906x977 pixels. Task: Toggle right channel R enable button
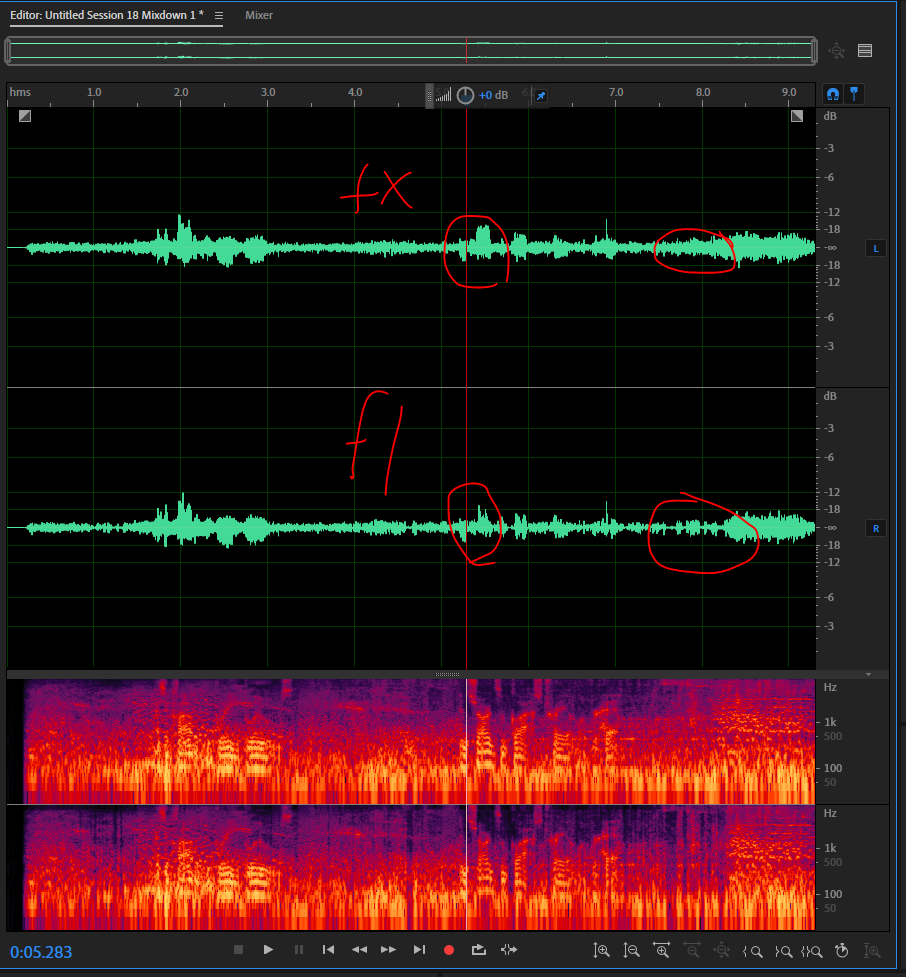click(x=876, y=528)
